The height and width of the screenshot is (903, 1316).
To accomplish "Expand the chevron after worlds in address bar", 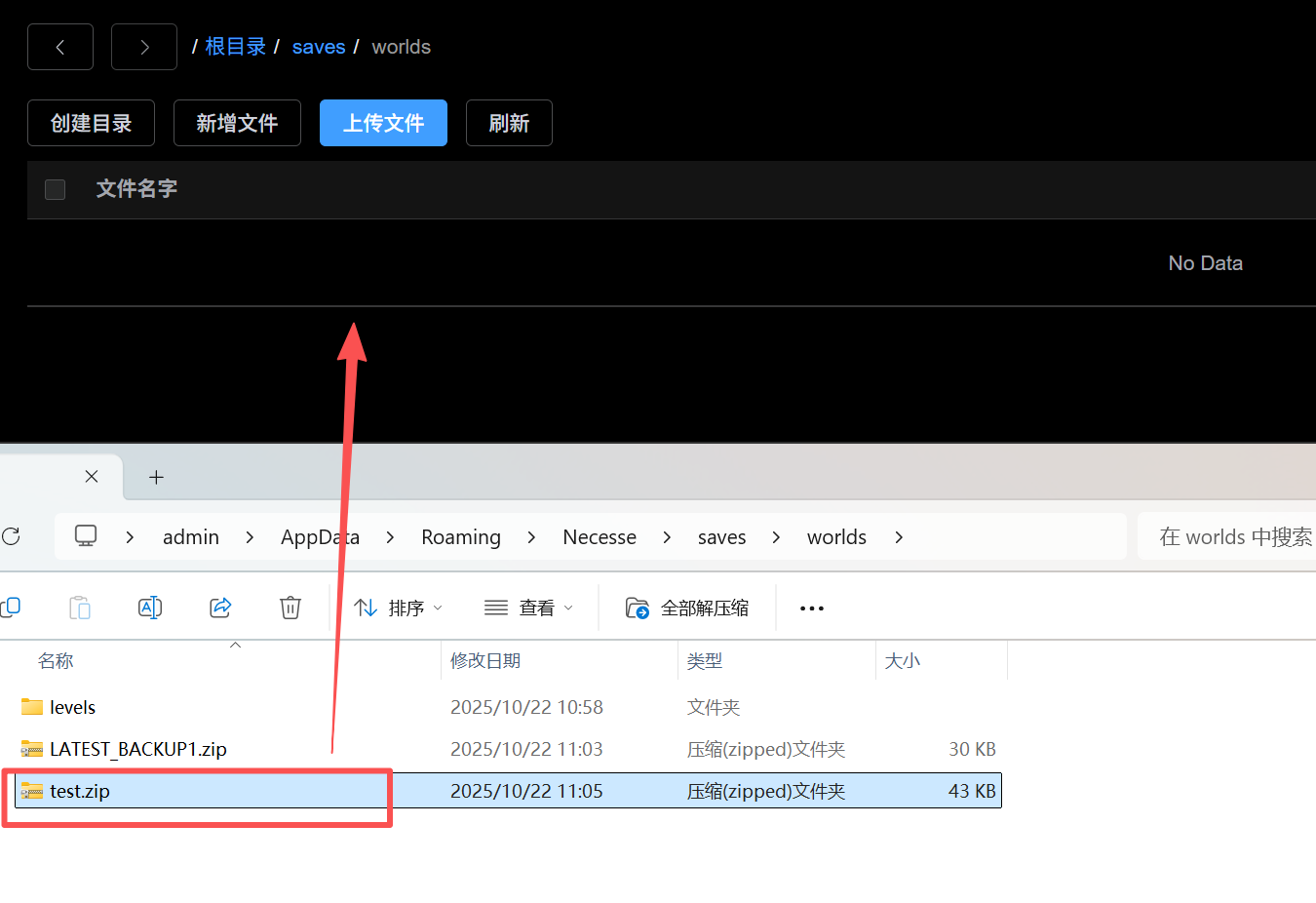I will coord(899,537).
